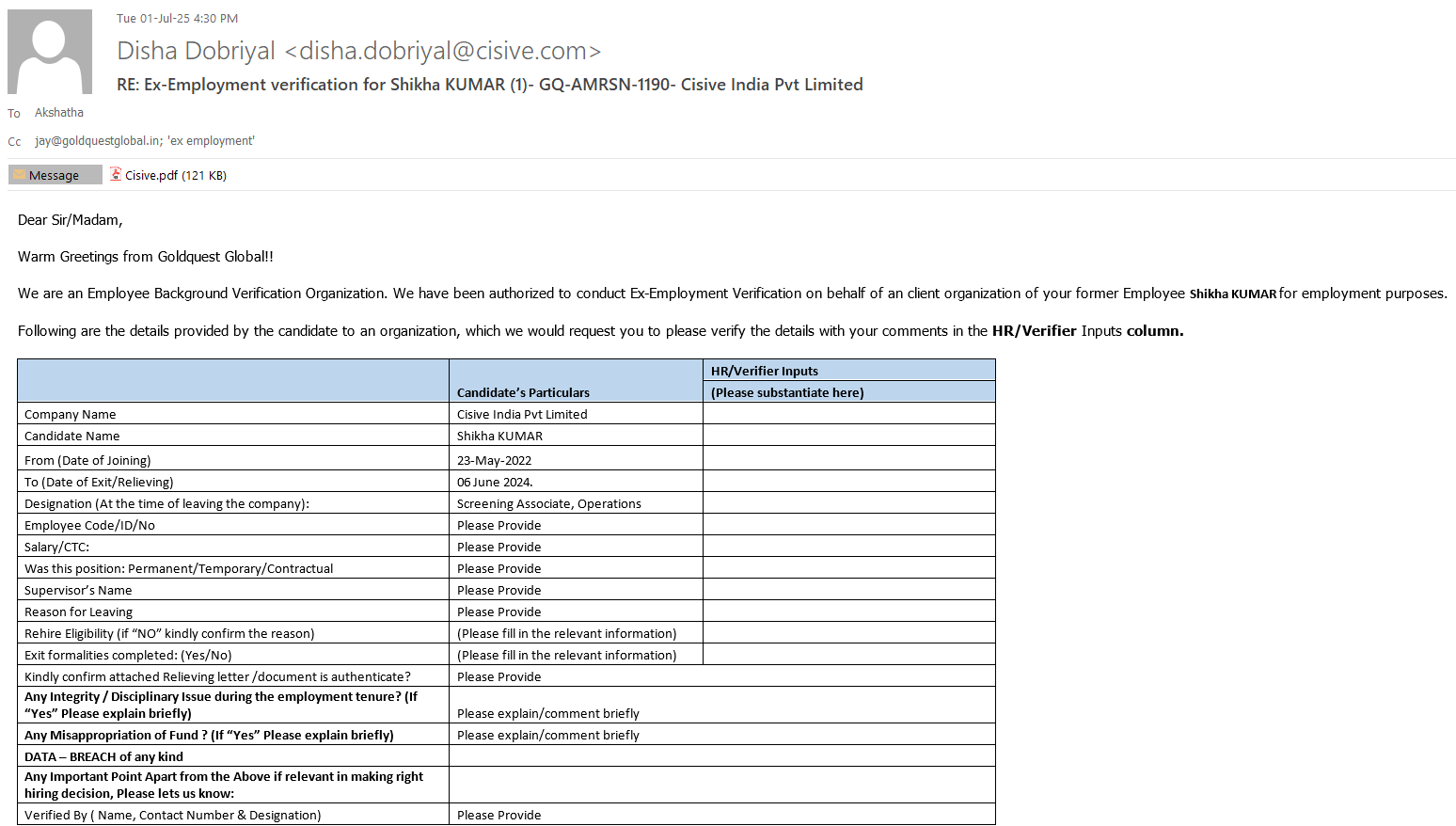Click the 'Screening Associate, Operations' designation cell

pyautogui.click(x=549, y=504)
